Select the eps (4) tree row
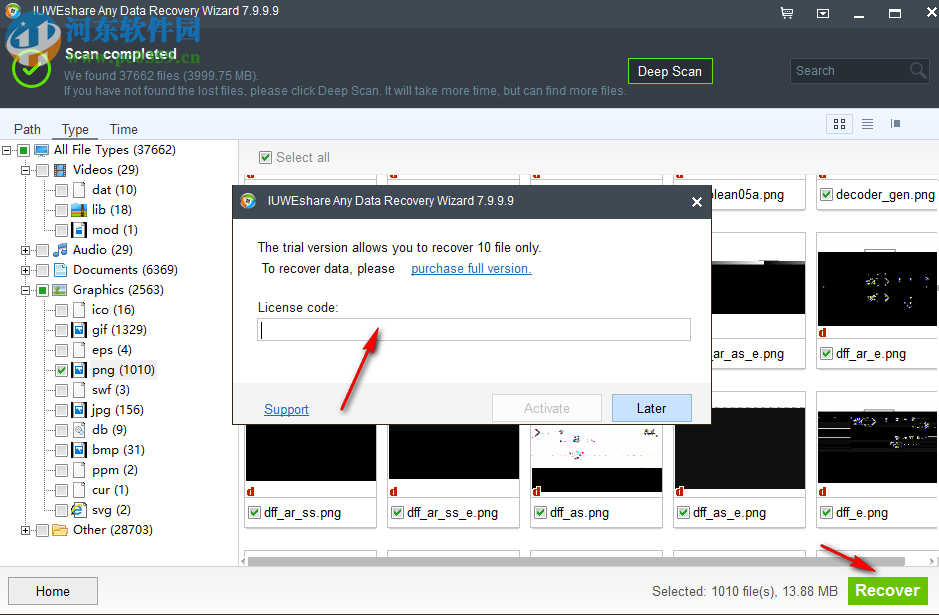 pos(112,350)
